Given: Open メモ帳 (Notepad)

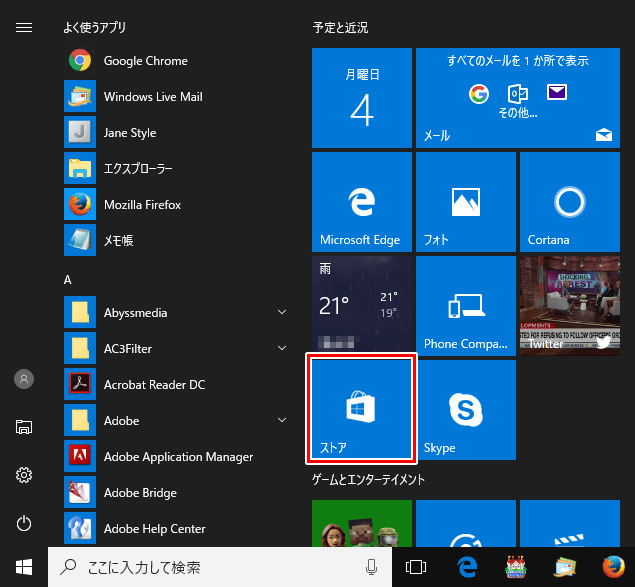Looking at the screenshot, I should click(x=177, y=240).
